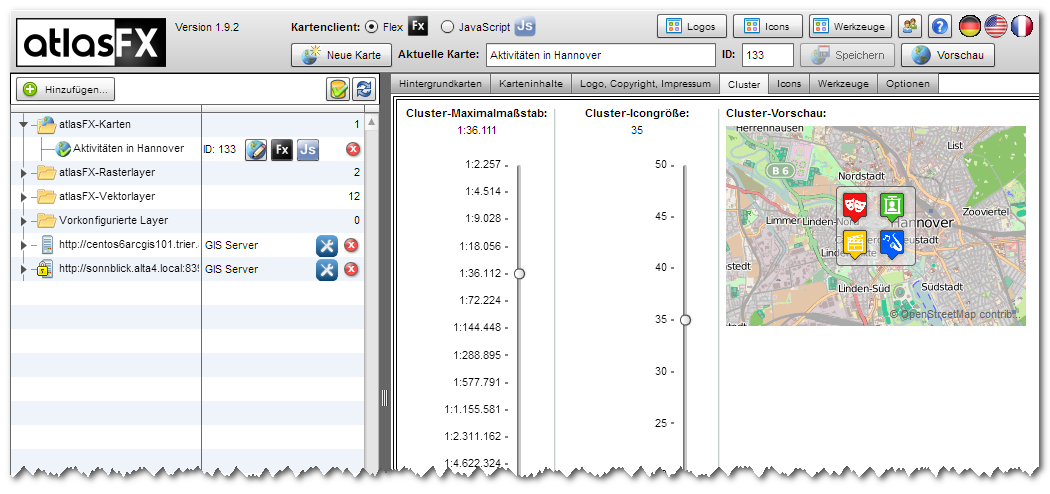Switch to the Hintergrundkarten tab
Screen dimensions: 1050x494
click(x=441, y=84)
